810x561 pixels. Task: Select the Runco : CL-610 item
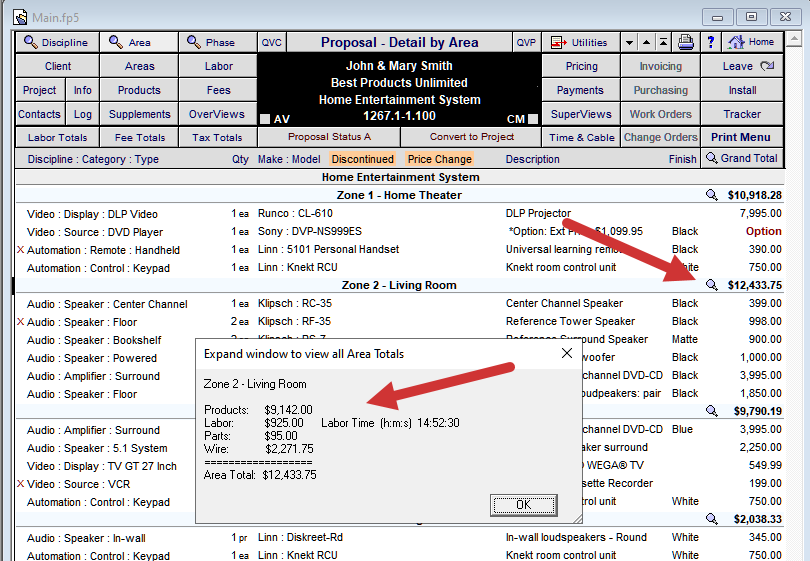tap(295, 213)
